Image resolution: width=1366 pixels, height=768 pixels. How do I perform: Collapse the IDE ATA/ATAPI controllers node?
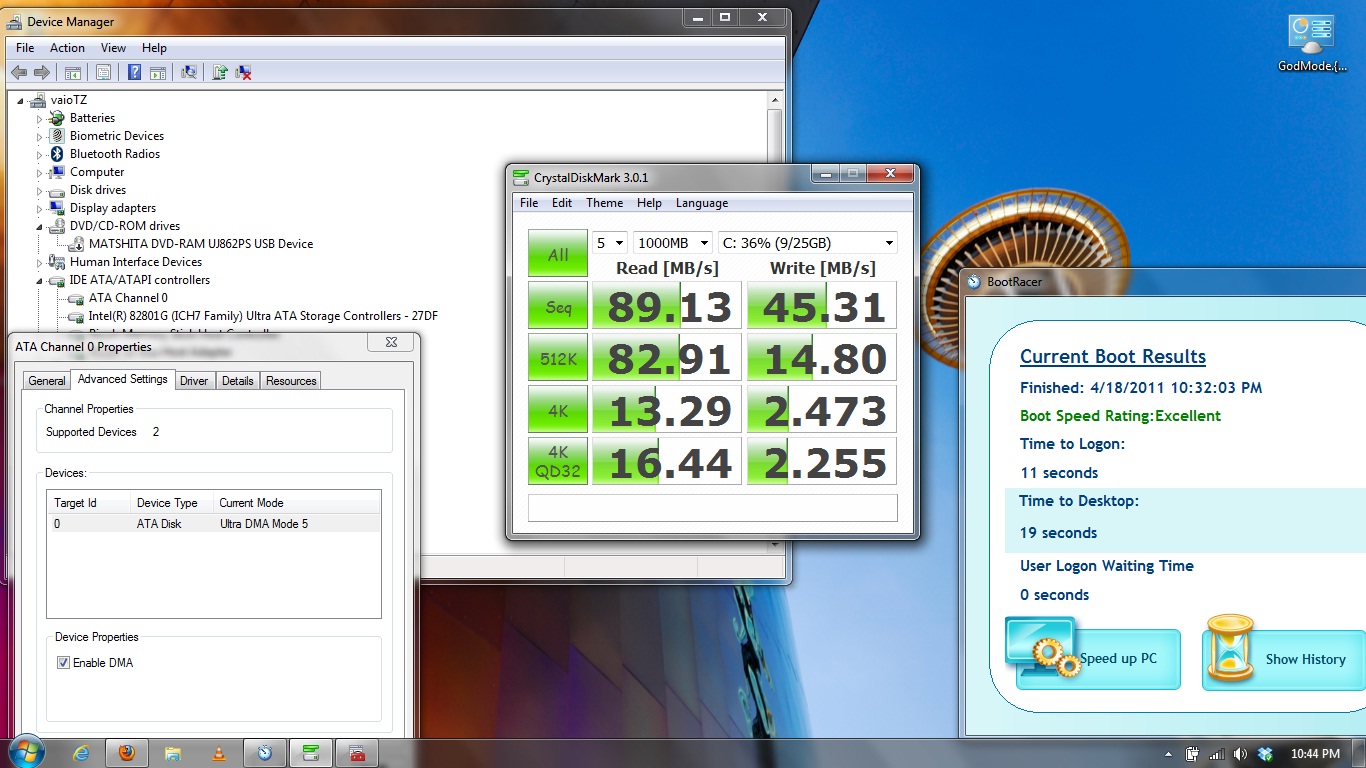tap(40, 280)
